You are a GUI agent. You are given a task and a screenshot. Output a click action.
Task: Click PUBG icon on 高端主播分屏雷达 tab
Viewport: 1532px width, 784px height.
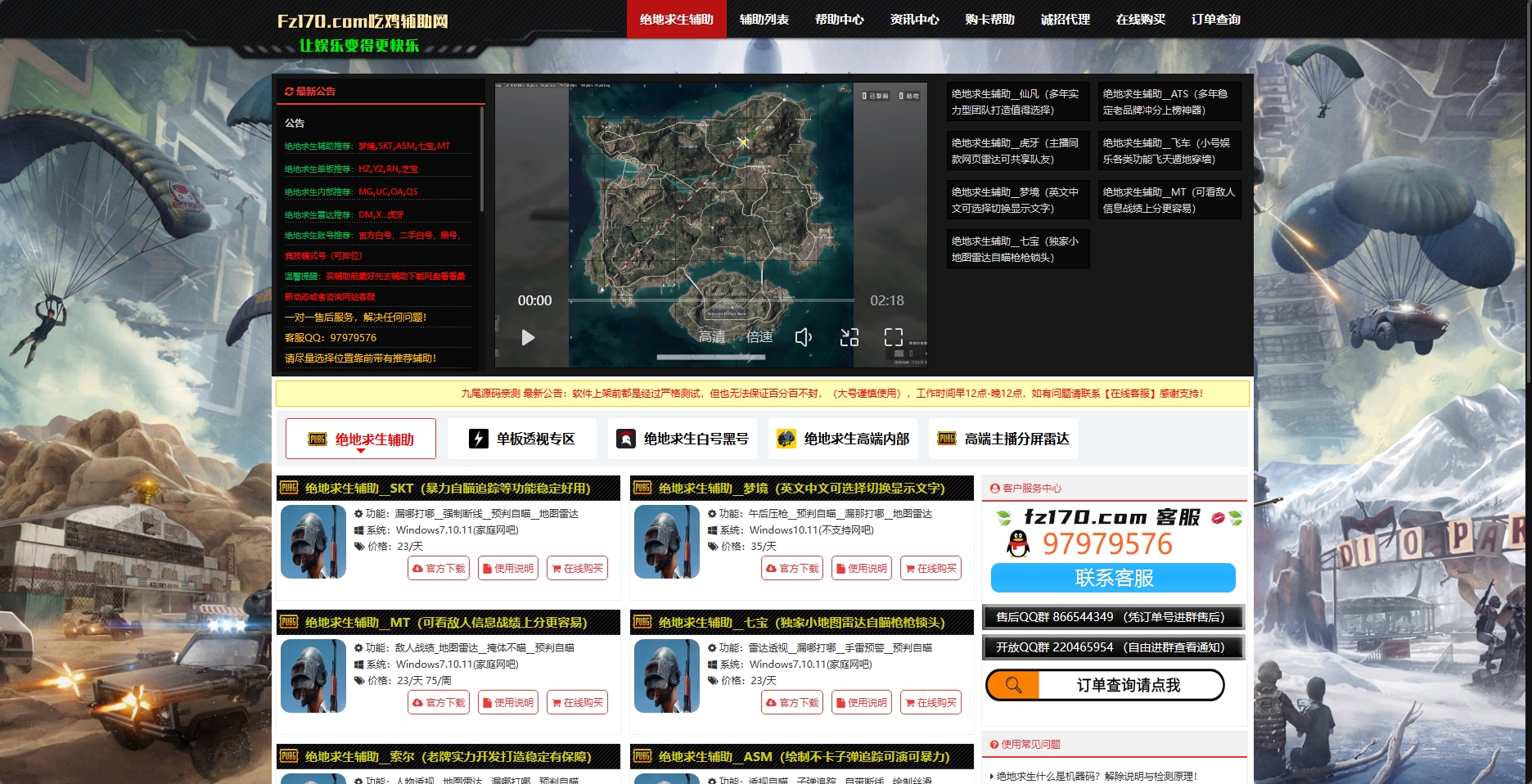coord(947,439)
